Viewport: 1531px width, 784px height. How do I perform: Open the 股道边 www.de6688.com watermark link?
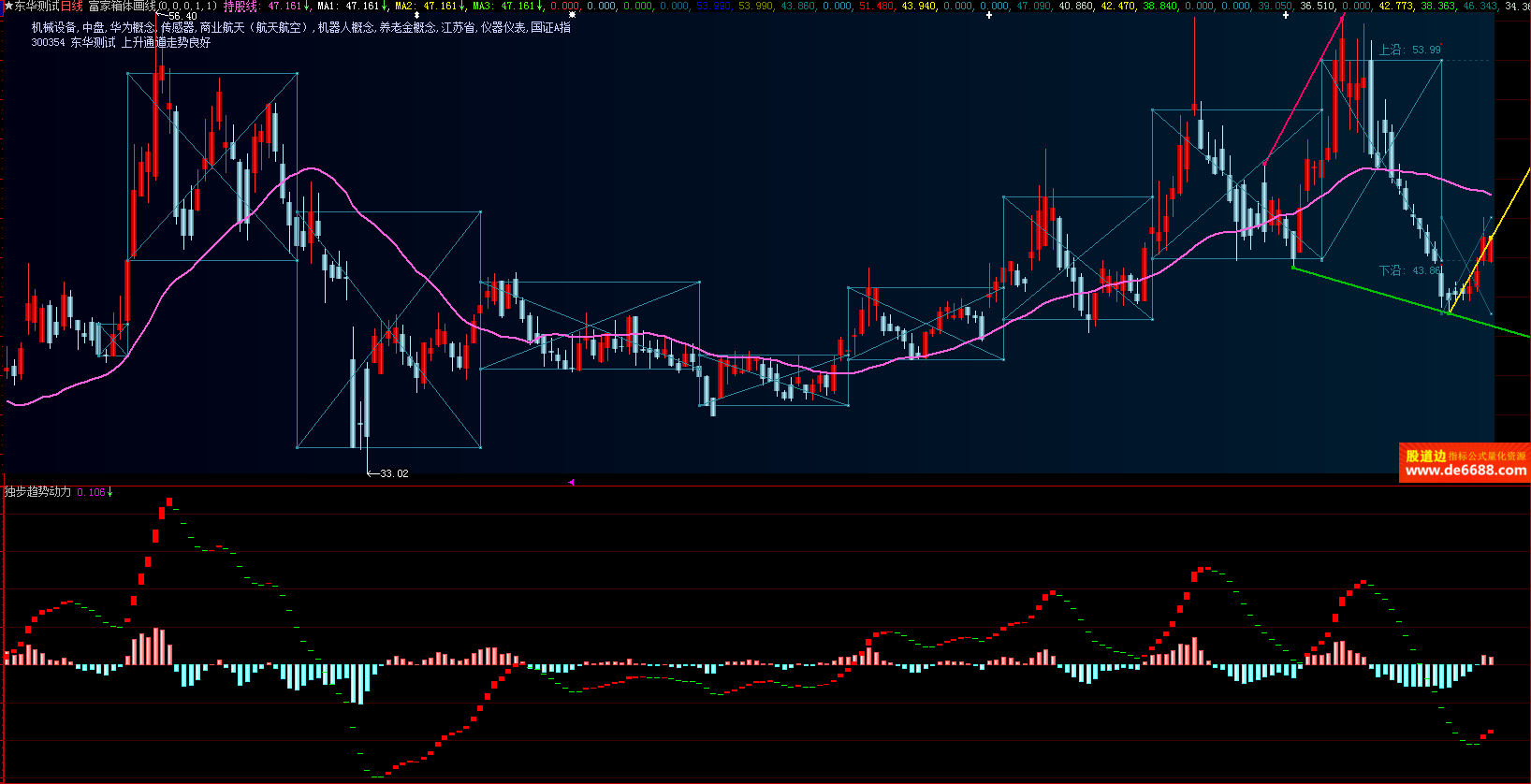[1465, 463]
